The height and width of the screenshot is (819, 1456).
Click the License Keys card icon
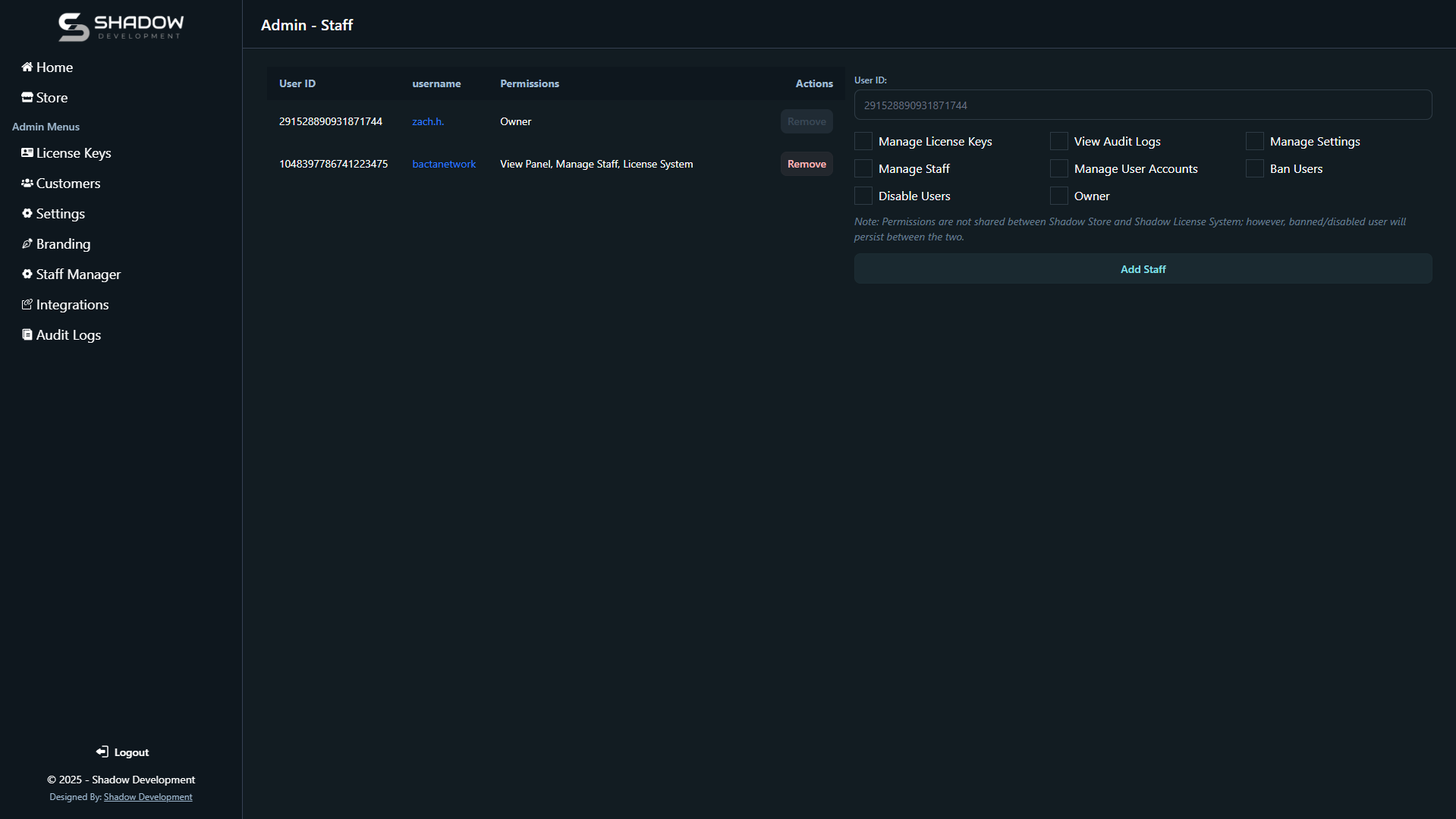tap(27, 152)
